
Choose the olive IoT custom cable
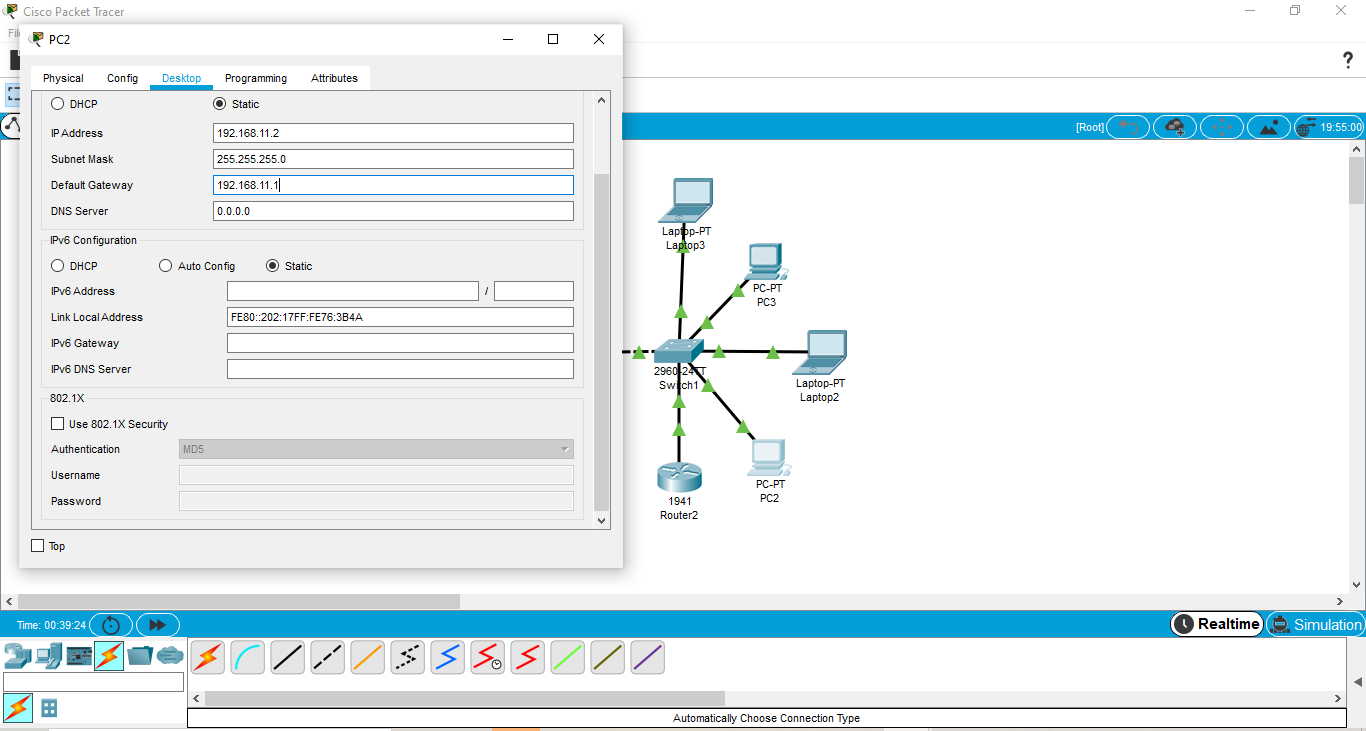point(608,657)
